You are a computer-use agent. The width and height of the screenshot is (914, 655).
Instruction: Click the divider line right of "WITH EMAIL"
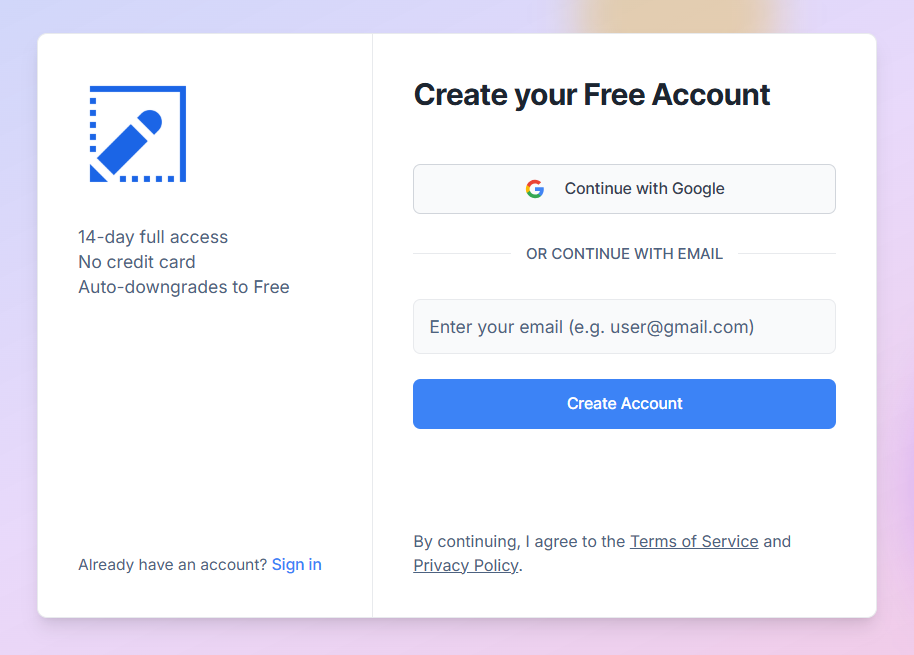point(786,254)
